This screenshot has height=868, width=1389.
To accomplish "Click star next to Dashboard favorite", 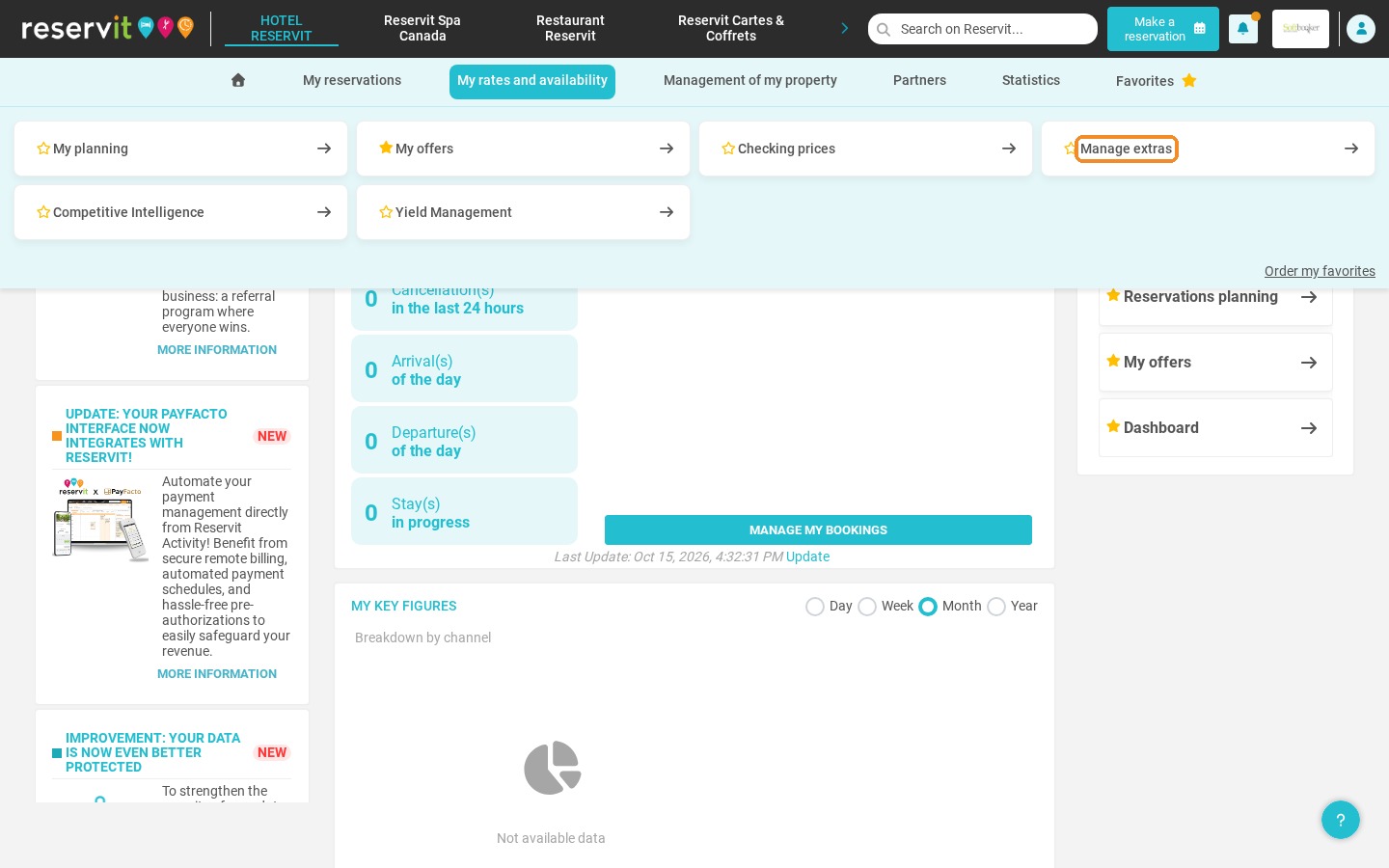I will [1113, 426].
